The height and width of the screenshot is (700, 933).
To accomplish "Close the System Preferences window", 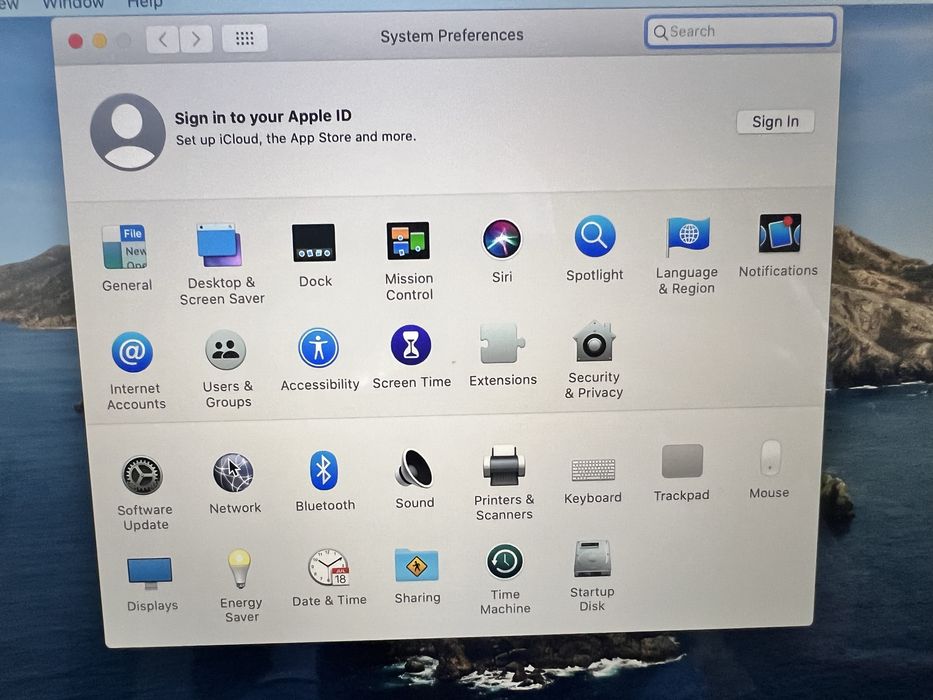I will coord(76,41).
